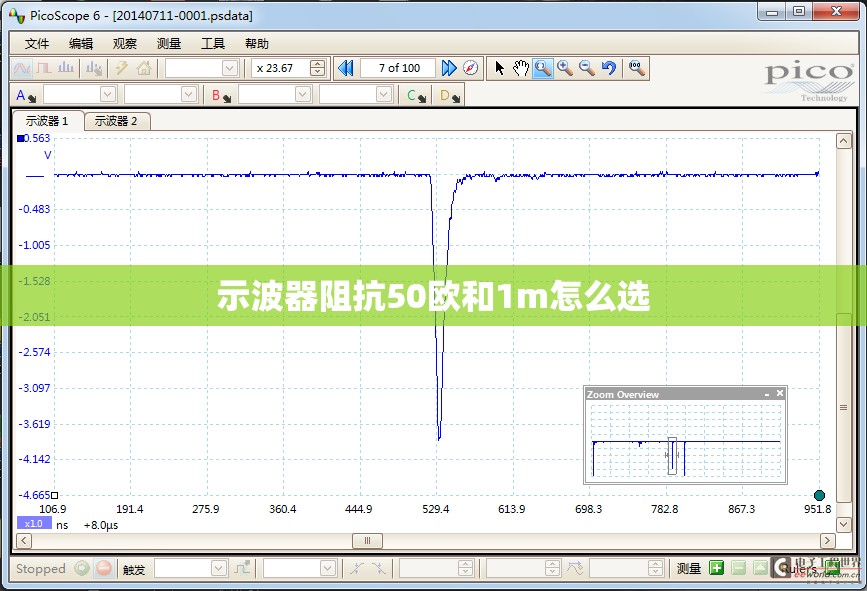
Task: Undo zoom with blue arrow icon
Action: point(609,68)
